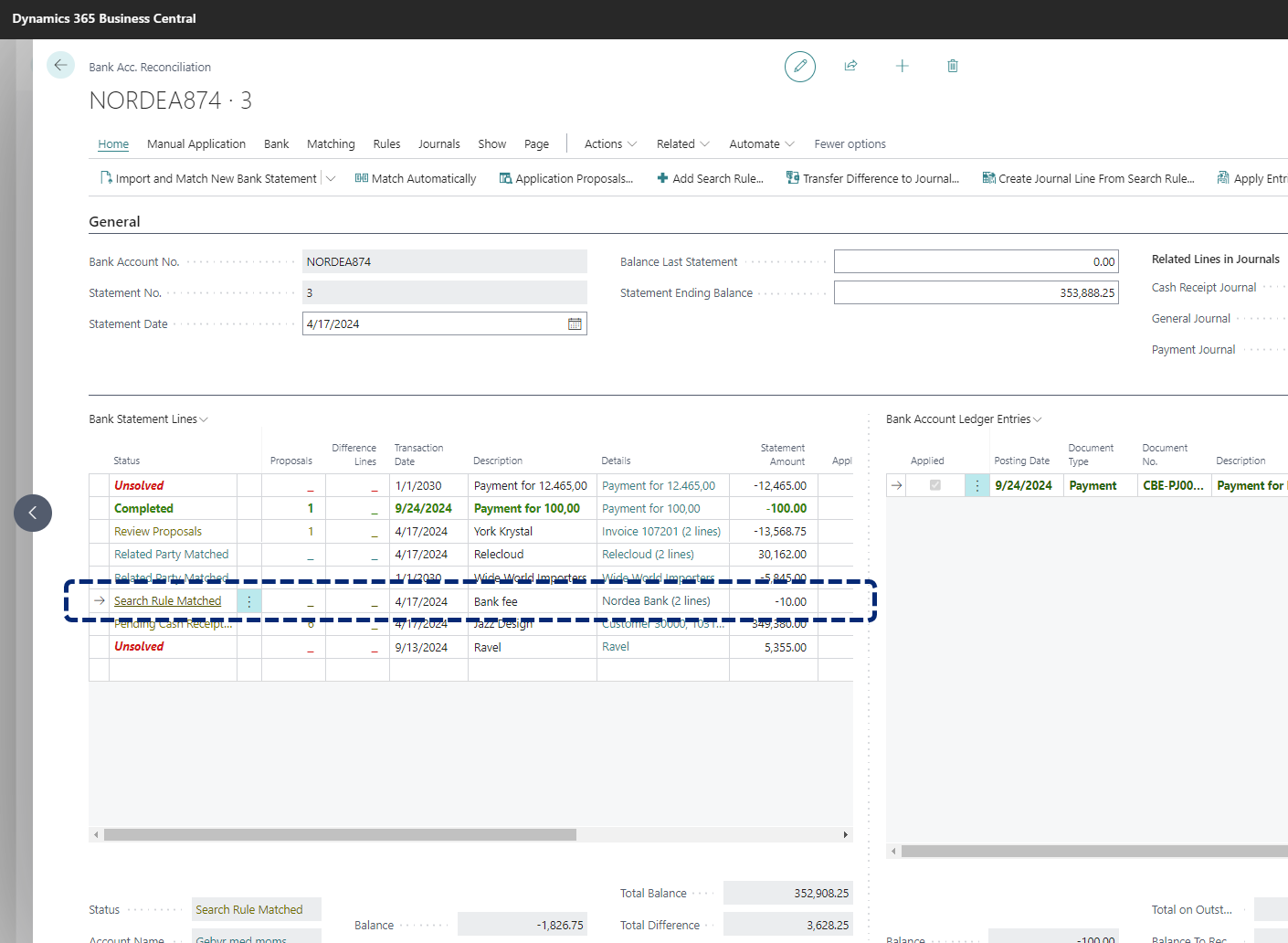Viewport: 1288px width, 943px height.
Task: Open row menu for Search Rule Matched line
Action: coord(248,601)
